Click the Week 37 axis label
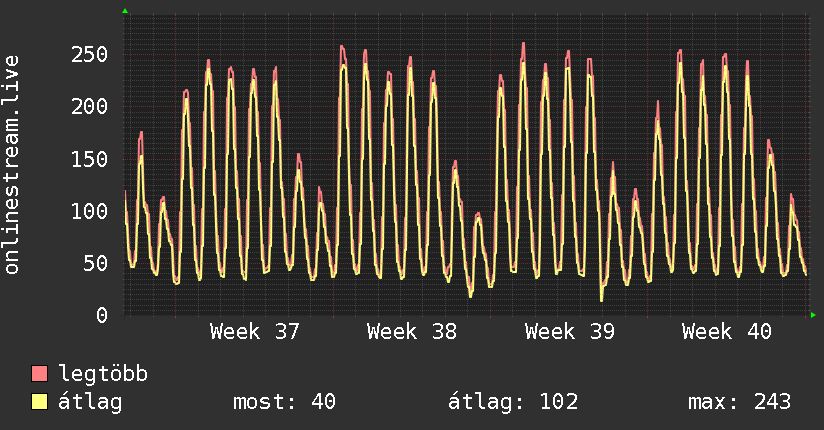Screen dimensions: 824x430 (x=255, y=332)
